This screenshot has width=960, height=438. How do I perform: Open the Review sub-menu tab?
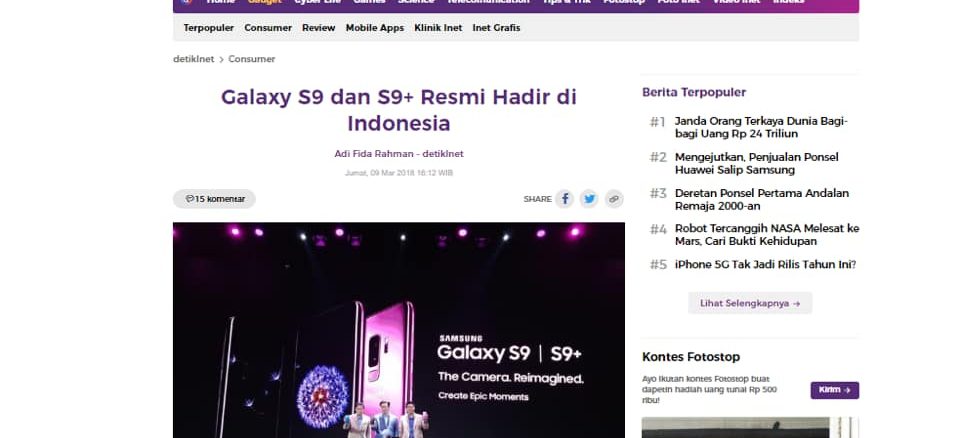(x=318, y=28)
